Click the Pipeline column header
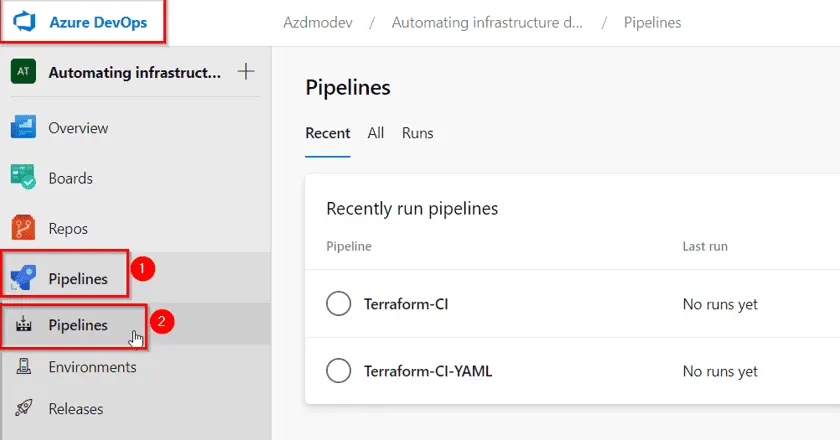Image resolution: width=840 pixels, height=440 pixels. (349, 246)
